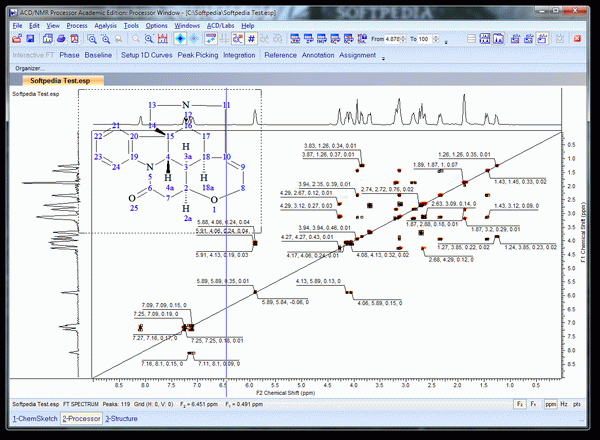
Task: Click the red-and-blue icon left of From
Action: tap(362, 39)
